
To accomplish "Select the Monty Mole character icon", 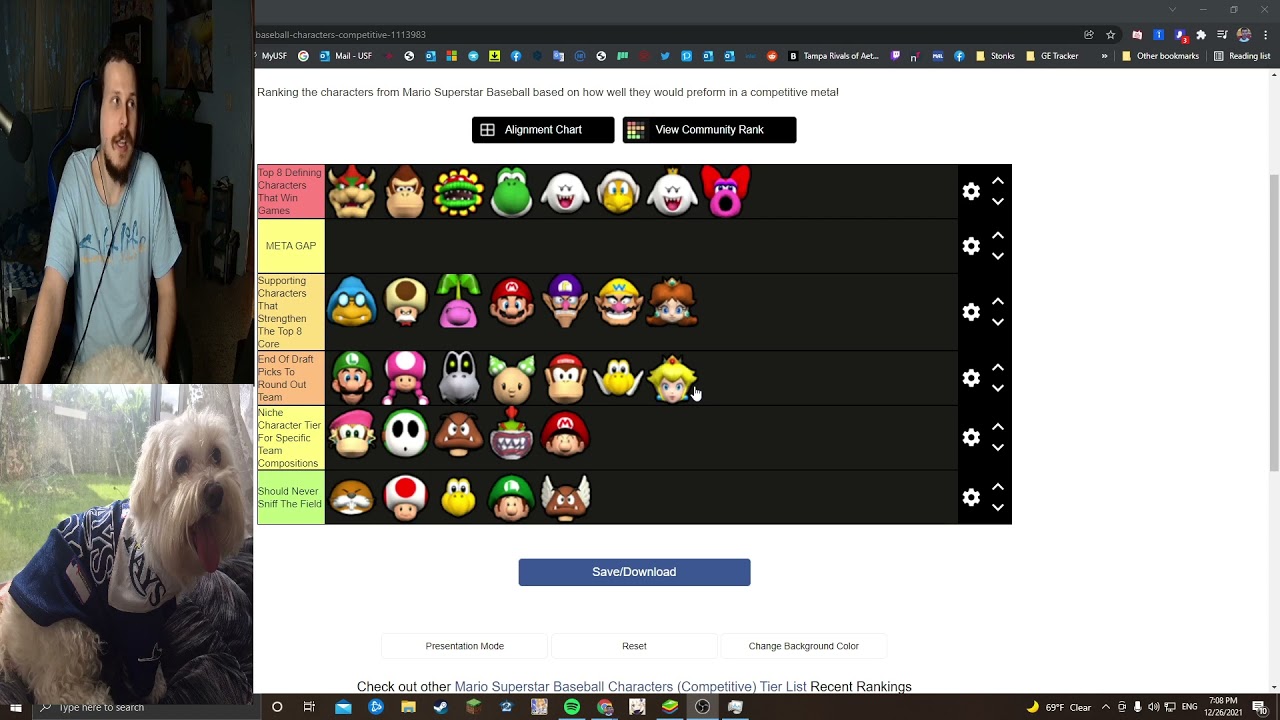I will coord(352,497).
